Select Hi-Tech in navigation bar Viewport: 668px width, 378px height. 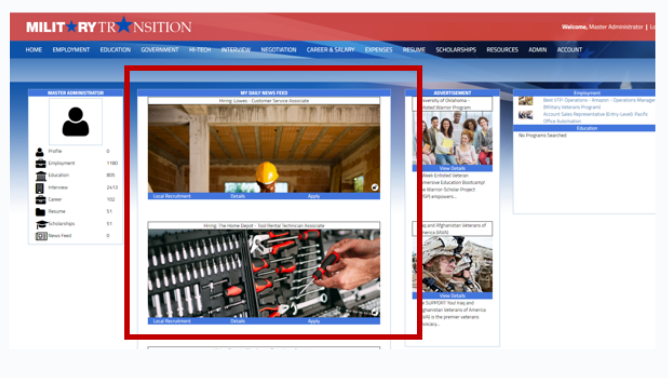200,50
